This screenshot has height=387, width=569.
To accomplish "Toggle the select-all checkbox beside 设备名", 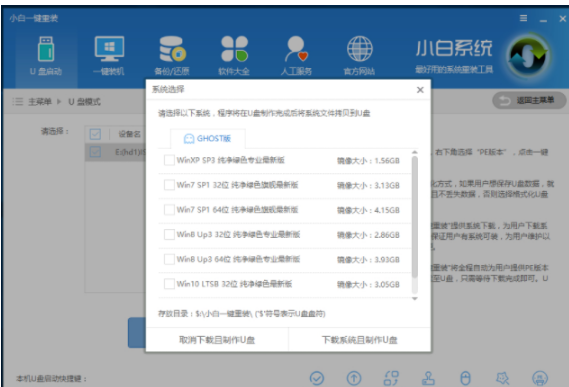I will (95, 134).
